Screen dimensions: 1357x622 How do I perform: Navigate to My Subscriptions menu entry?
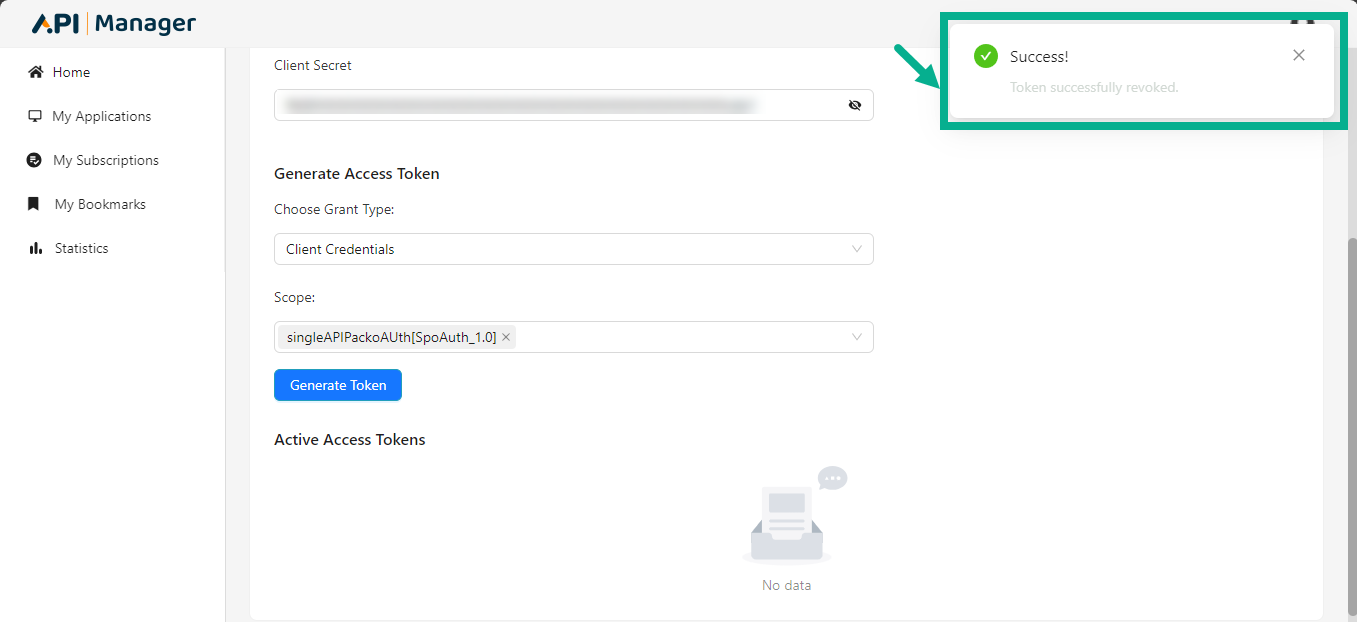coord(107,160)
